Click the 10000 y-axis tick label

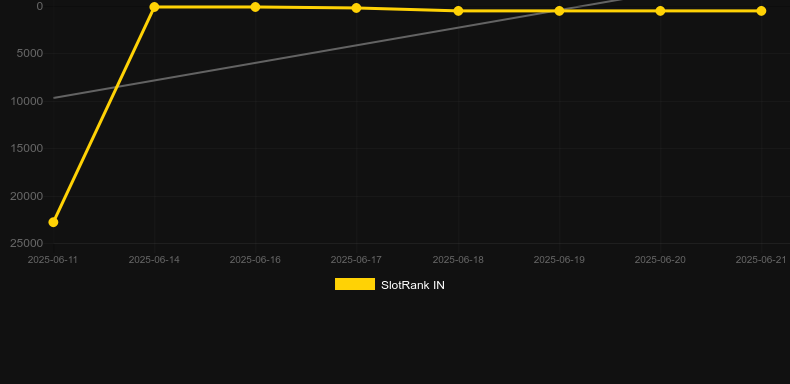(27, 101)
